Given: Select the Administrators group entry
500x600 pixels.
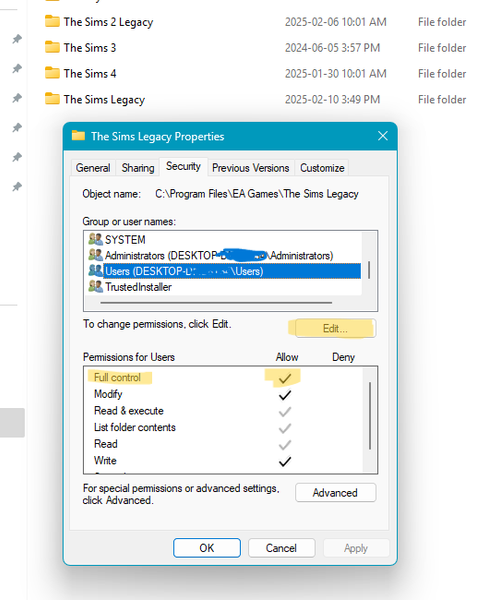Looking at the screenshot, I should tap(219, 255).
